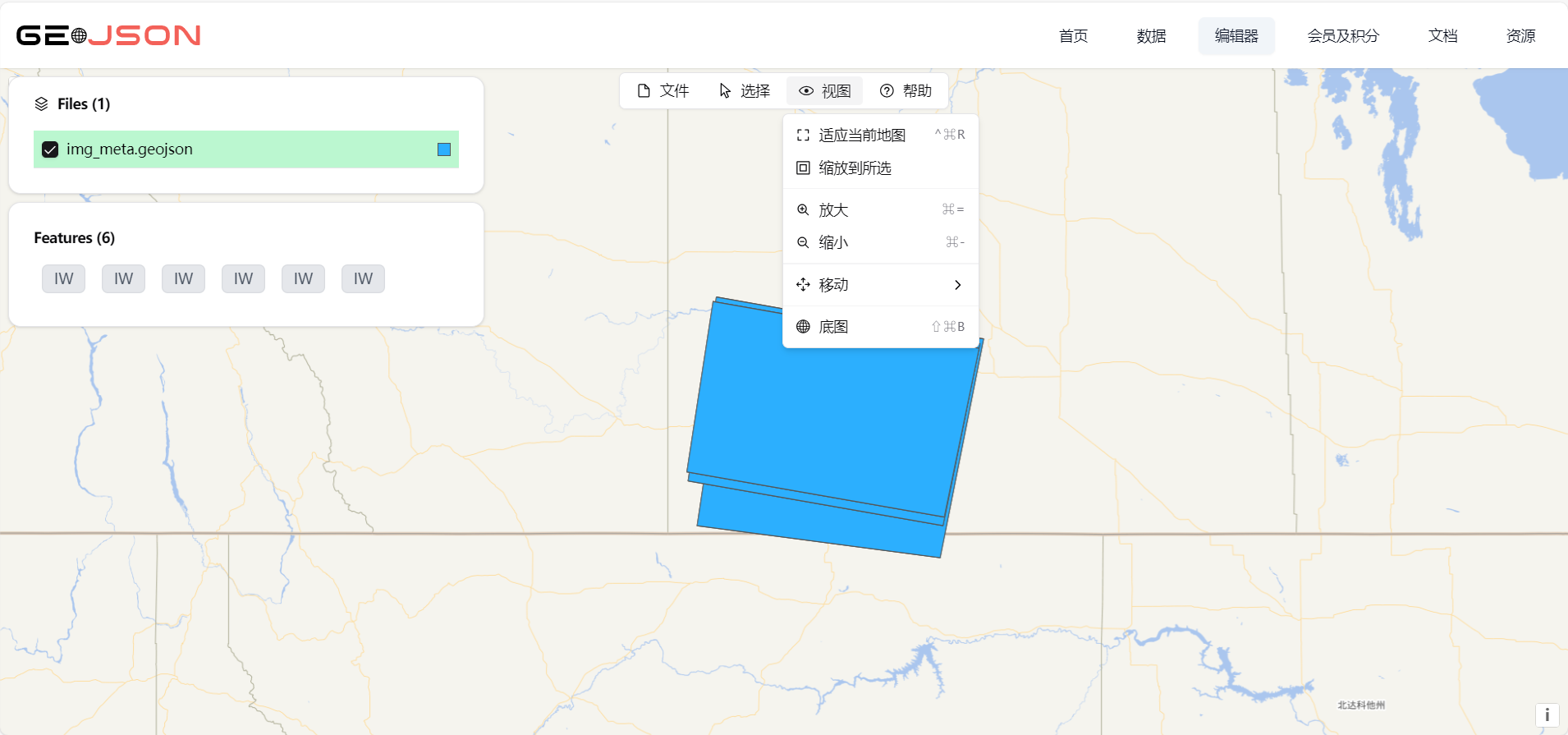1568x735 pixels.
Task: Click the question mark help icon
Action: click(x=887, y=90)
